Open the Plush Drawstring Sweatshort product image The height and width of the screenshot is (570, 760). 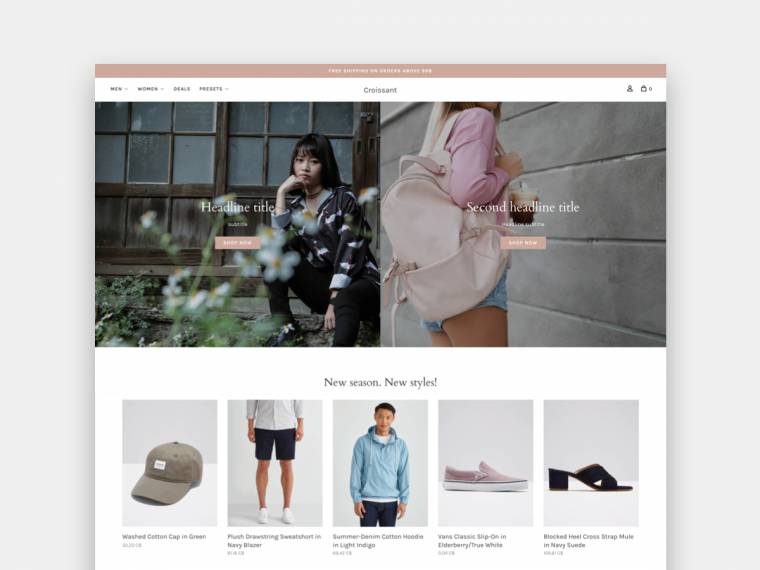tap(275, 463)
